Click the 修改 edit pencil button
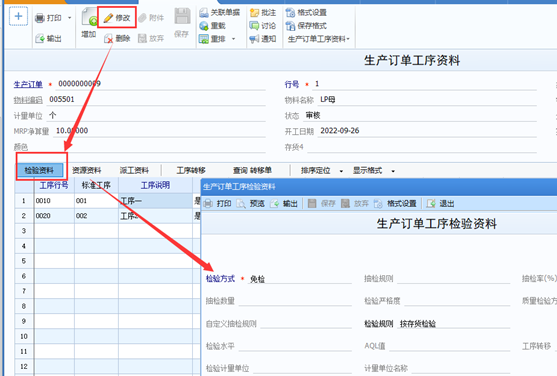The height and width of the screenshot is (376, 557). pos(117,17)
